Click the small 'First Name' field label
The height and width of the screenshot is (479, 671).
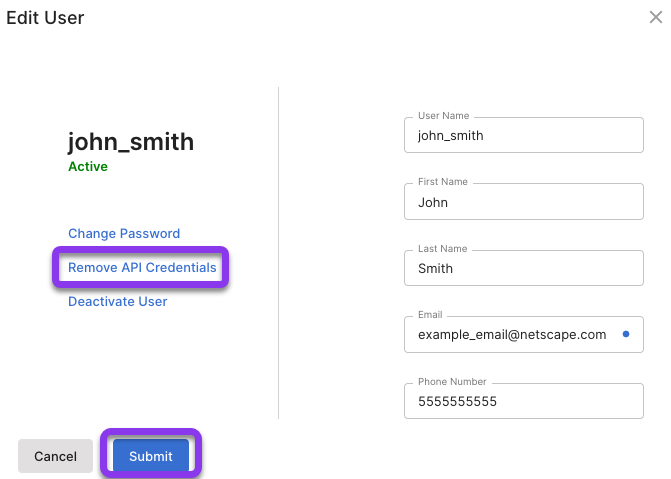pos(442,181)
